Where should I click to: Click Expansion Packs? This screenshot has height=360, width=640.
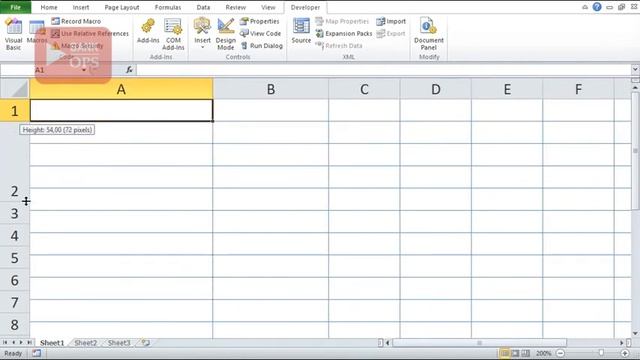click(344, 33)
